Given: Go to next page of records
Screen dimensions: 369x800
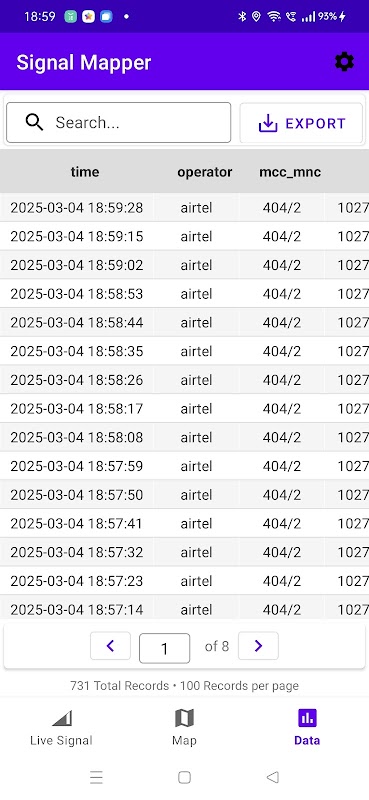Looking at the screenshot, I should coord(258,646).
